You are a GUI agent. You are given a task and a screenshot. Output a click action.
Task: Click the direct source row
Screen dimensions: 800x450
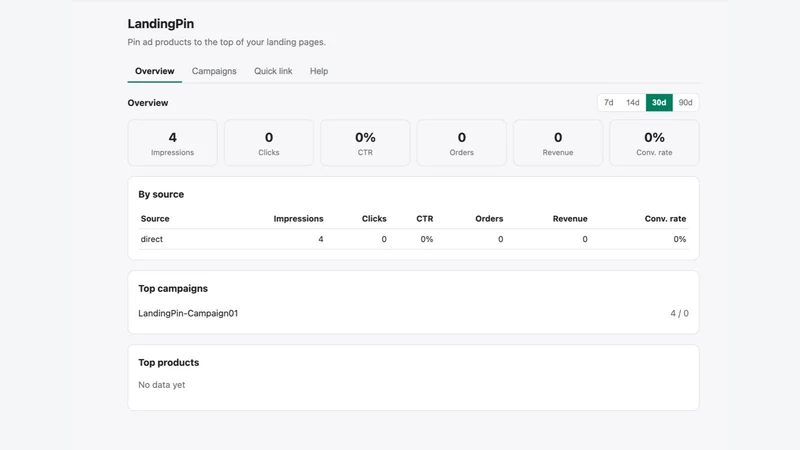pos(413,239)
